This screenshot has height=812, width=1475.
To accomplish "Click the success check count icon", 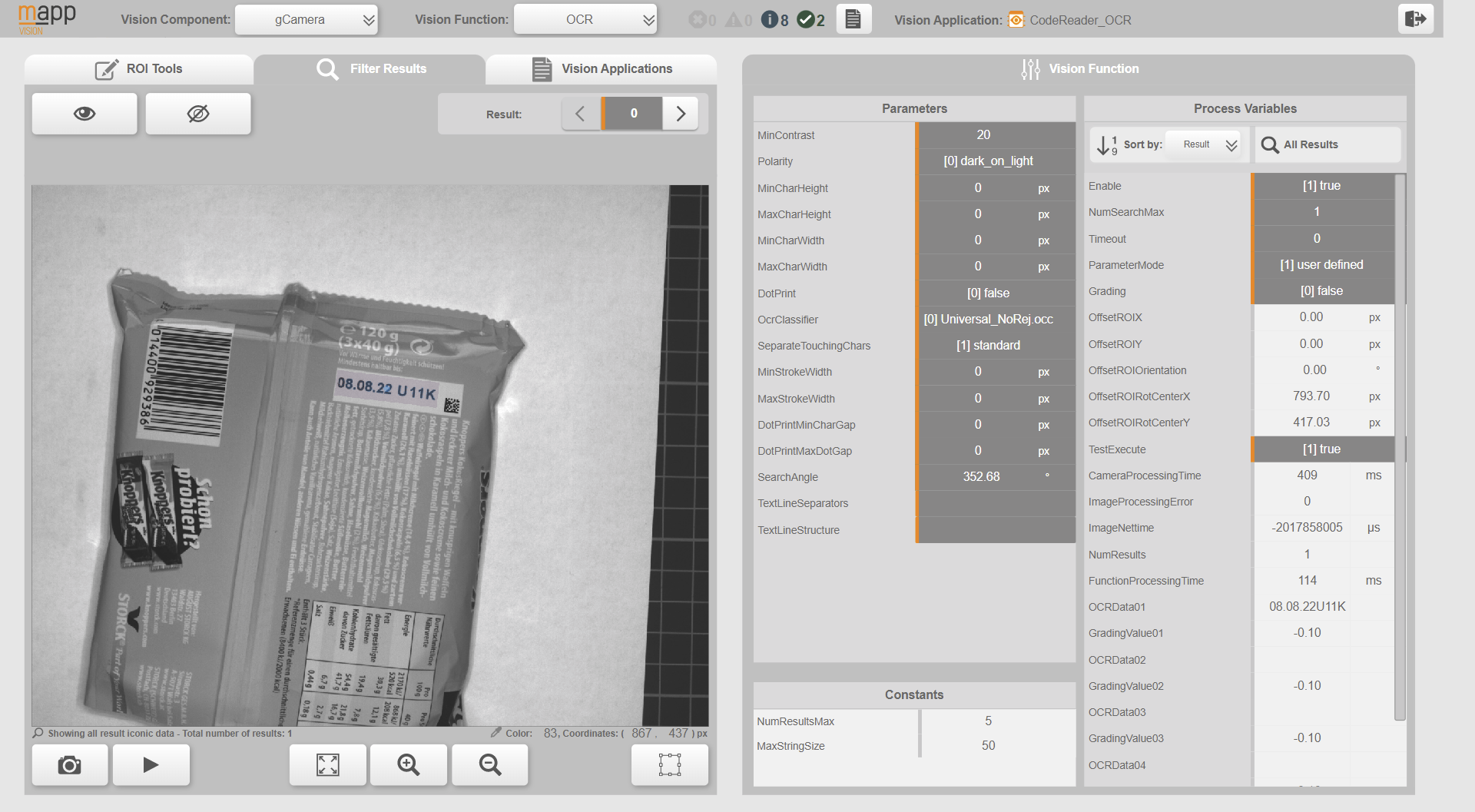I will 805,20.
